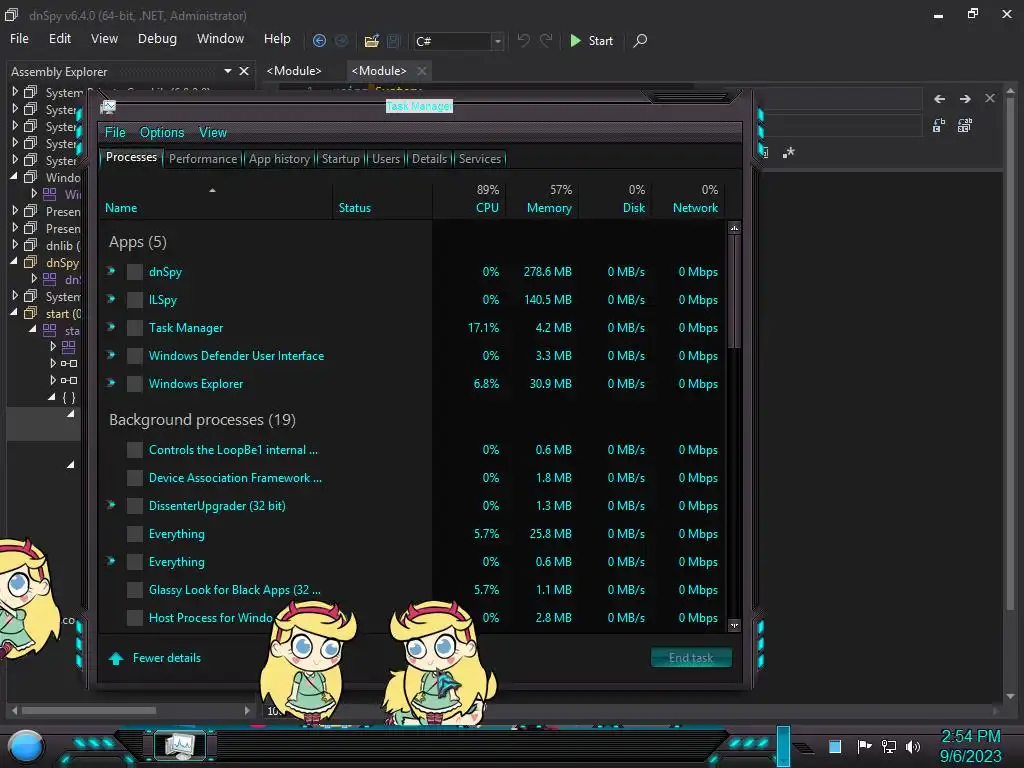Open the Assembly Explorer panel options dropdown arrow
Image resolution: width=1024 pixels, height=768 pixels.
pyautogui.click(x=227, y=71)
